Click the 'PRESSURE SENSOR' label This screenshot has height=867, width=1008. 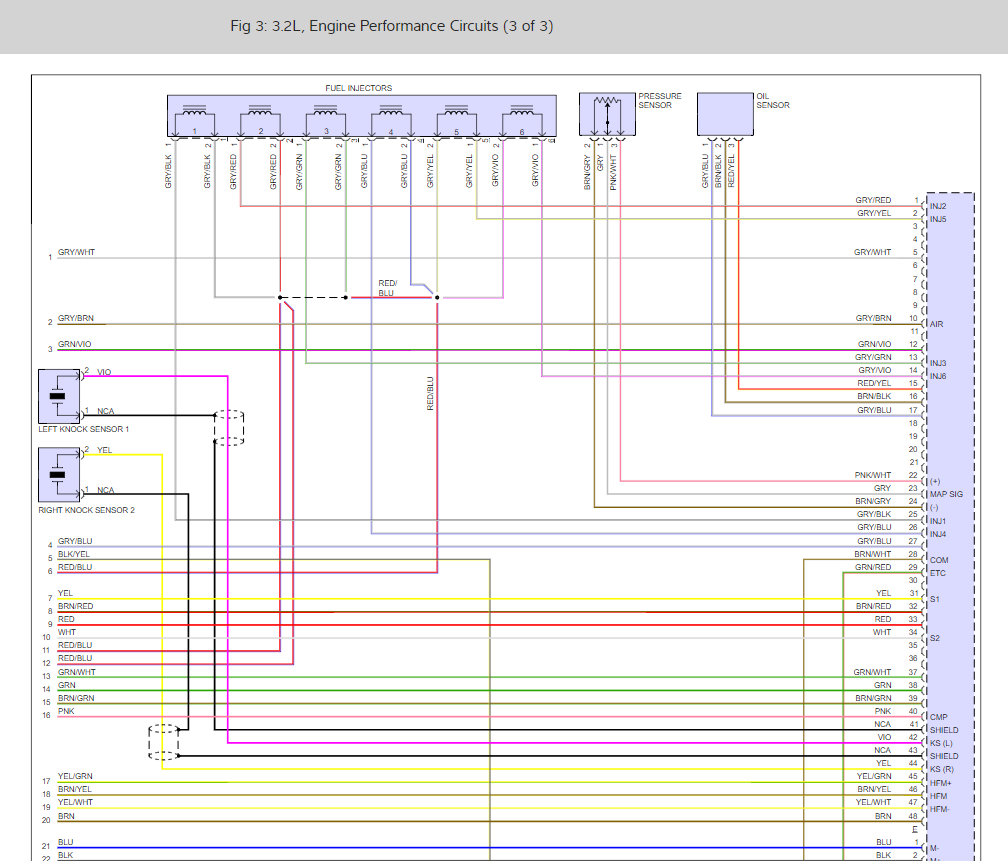660,100
